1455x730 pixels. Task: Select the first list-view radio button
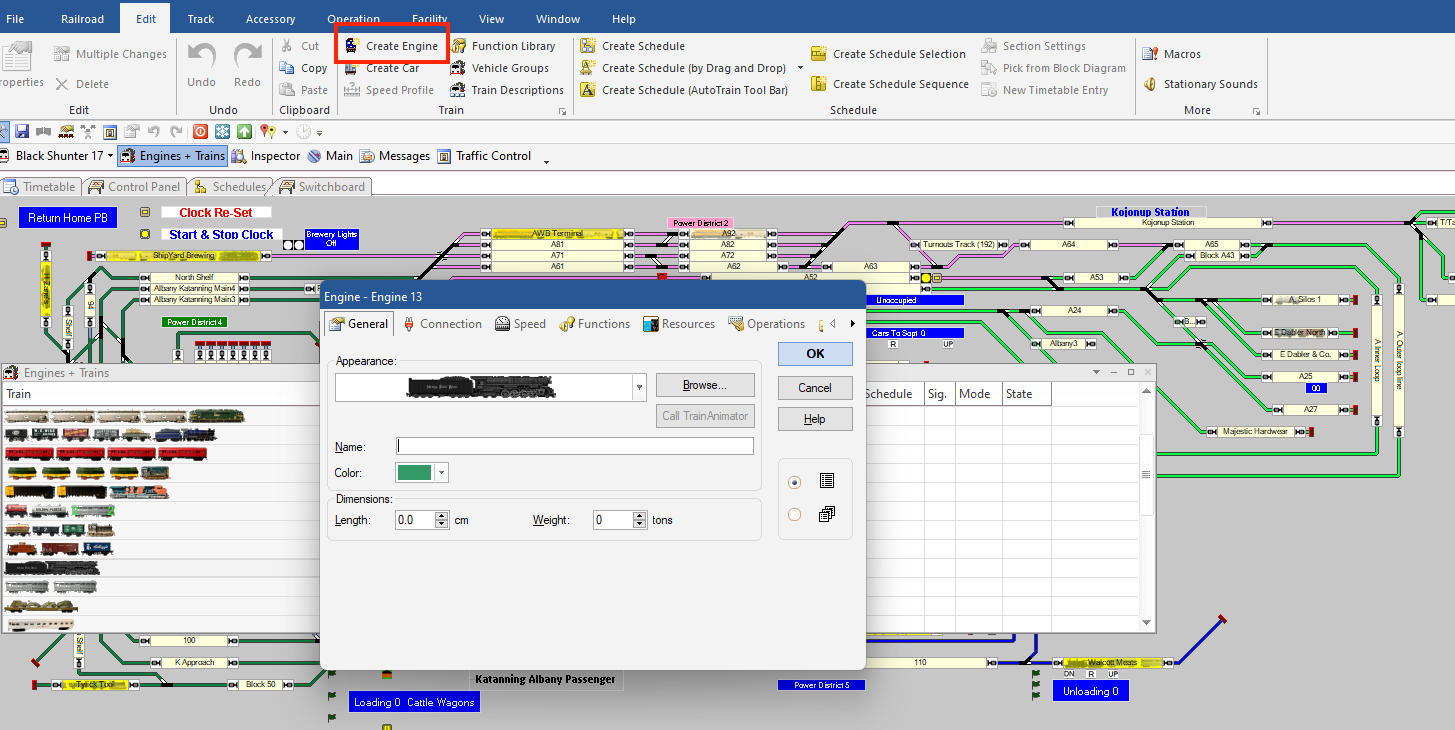(x=795, y=482)
